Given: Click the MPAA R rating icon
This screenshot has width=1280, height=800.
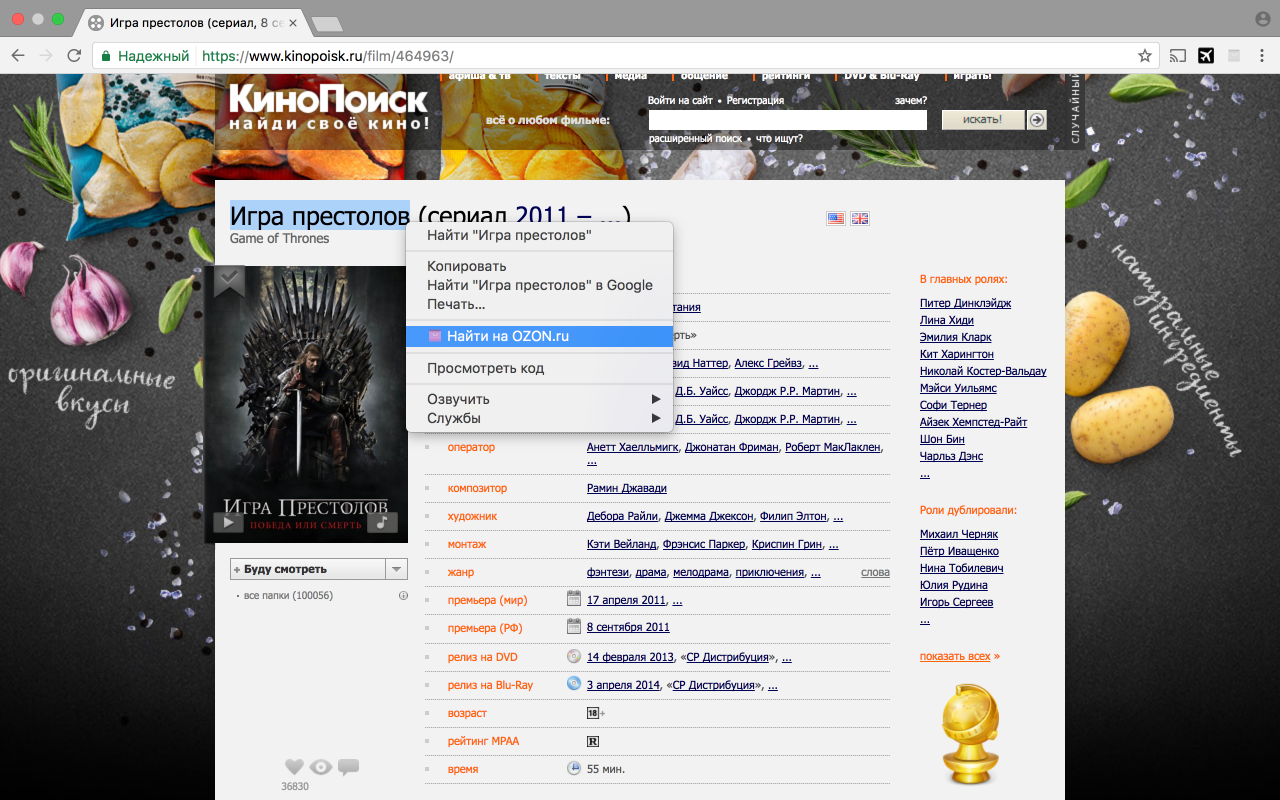Looking at the screenshot, I should click(593, 741).
